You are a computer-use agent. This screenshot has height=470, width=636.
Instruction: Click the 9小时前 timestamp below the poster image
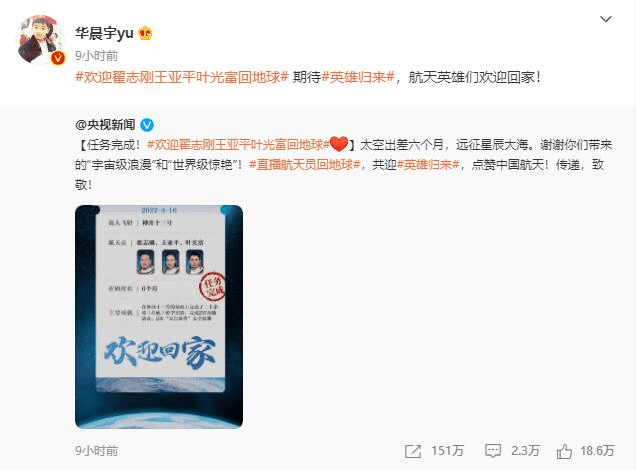(97, 451)
